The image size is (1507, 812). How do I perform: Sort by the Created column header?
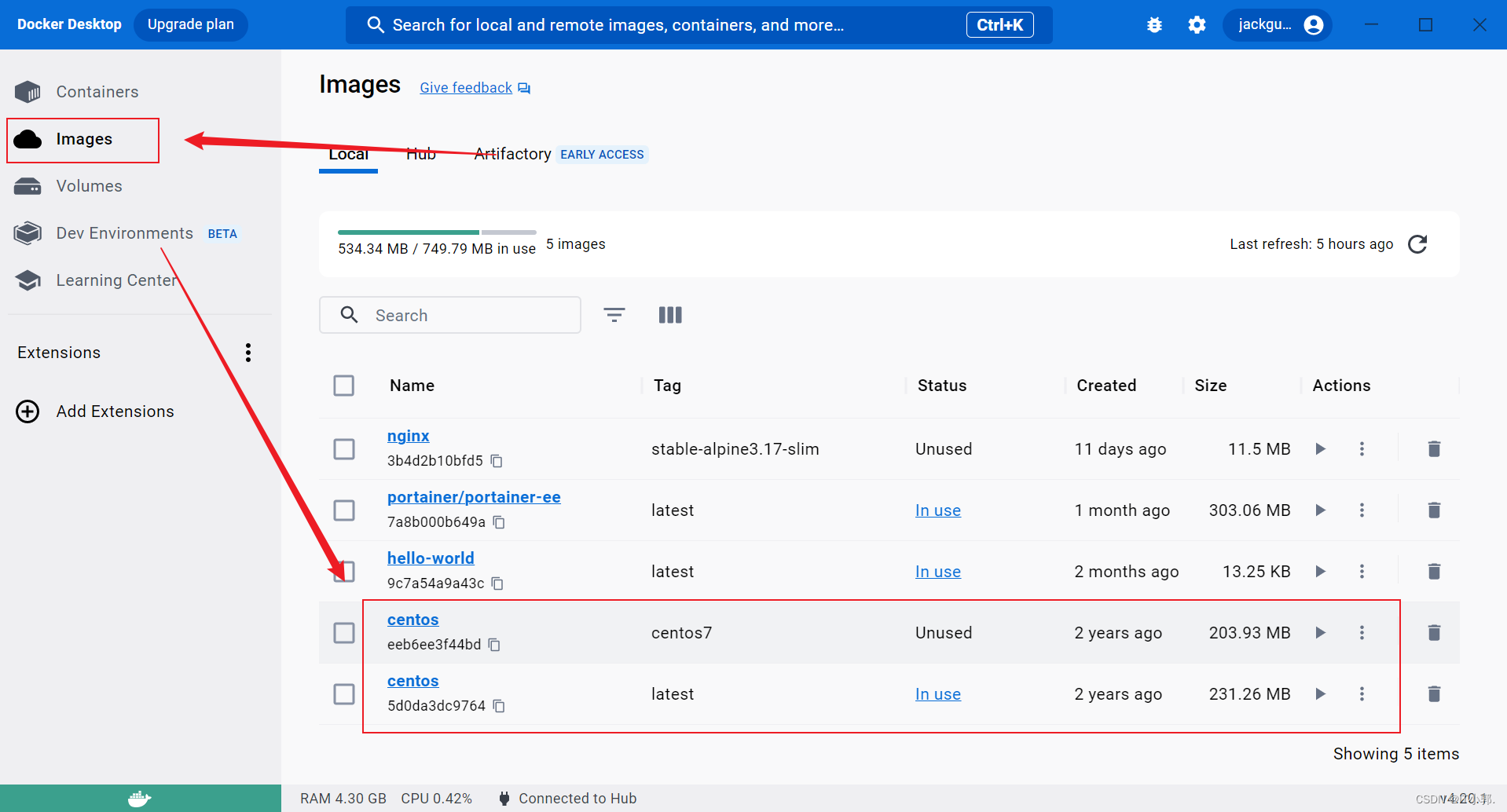1106,386
